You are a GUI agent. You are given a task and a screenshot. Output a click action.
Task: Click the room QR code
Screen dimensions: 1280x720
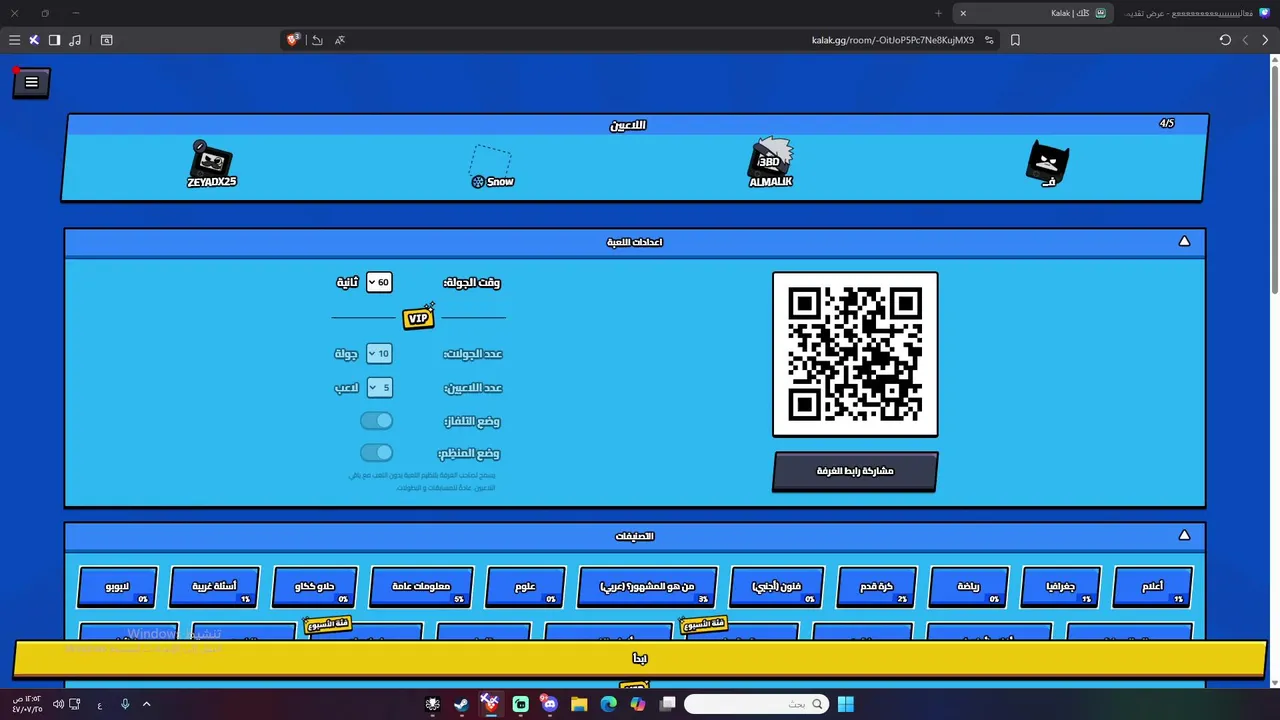tap(855, 354)
